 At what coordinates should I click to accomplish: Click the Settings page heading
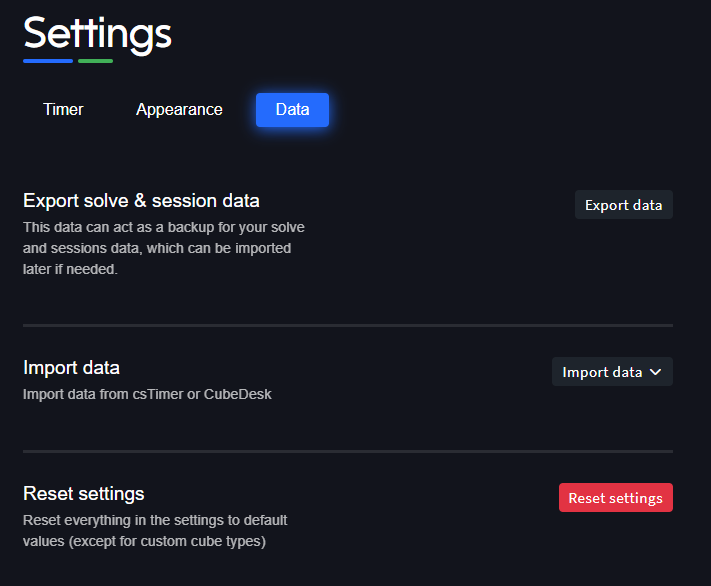tap(97, 35)
